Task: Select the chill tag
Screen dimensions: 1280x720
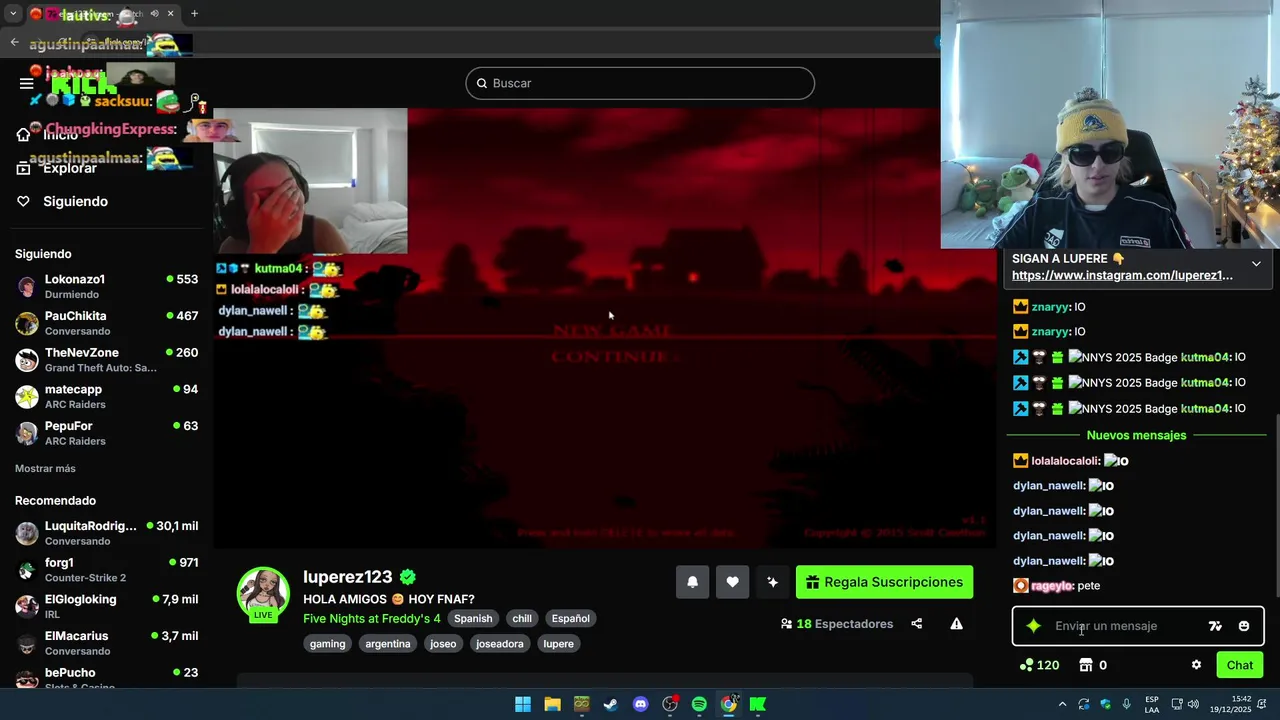Action: tap(522, 618)
